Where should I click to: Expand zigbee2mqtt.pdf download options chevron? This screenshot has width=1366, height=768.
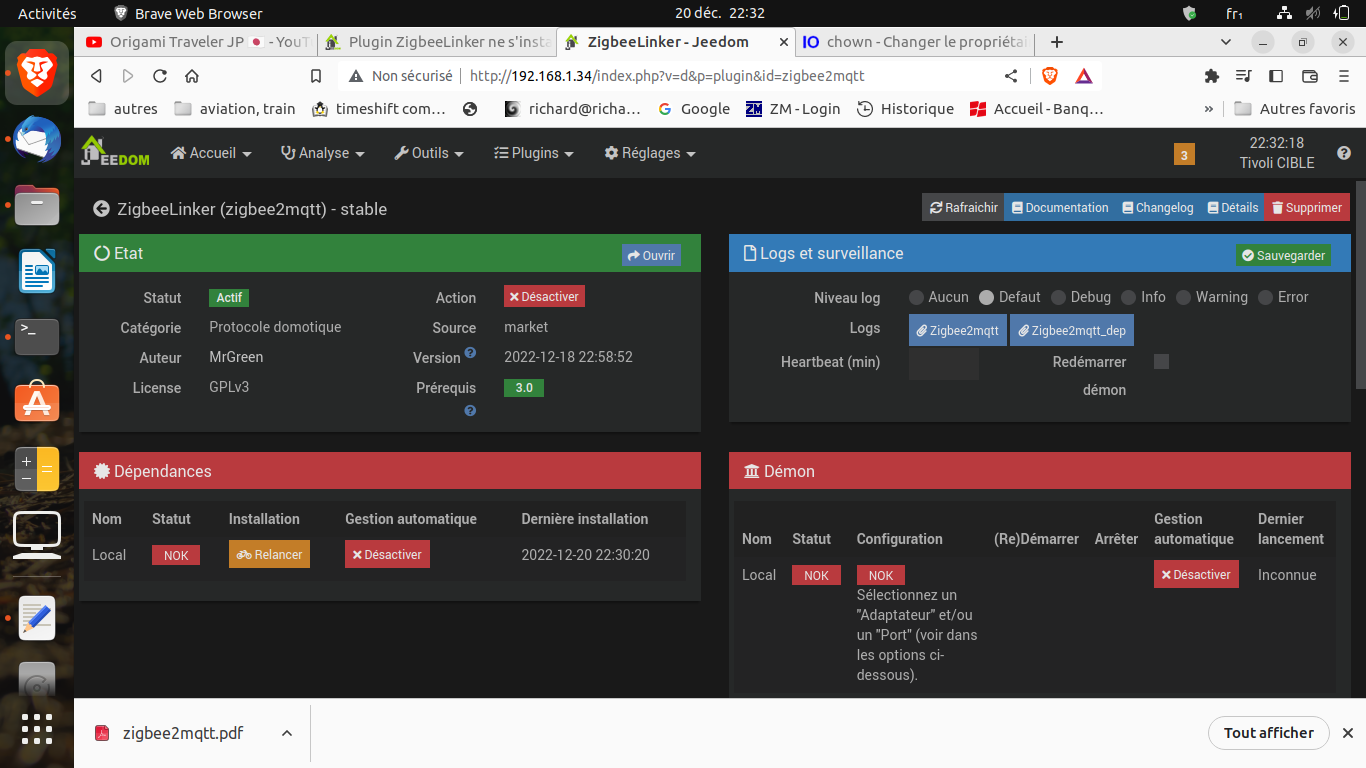[x=287, y=733]
